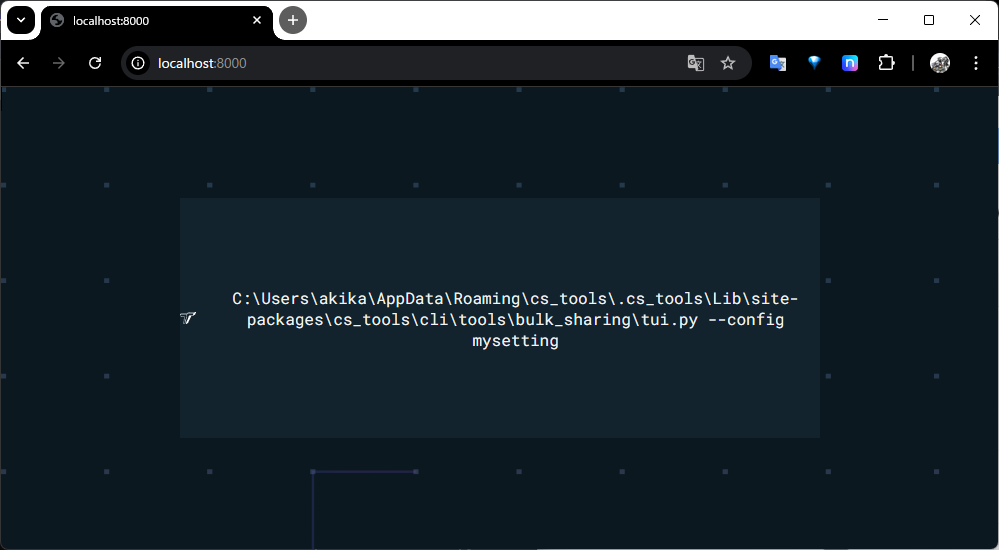Viewport: 999px width, 550px height.
Task: Open the Extensions puzzle-piece menu
Action: point(886,63)
